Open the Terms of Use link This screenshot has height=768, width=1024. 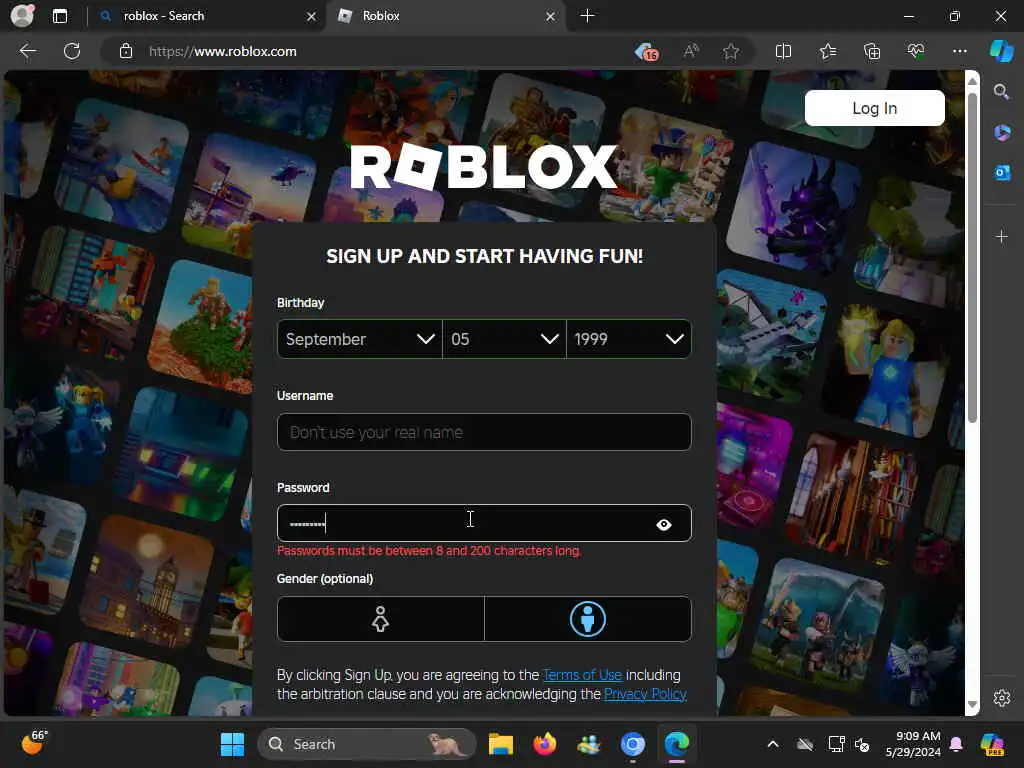click(x=583, y=675)
